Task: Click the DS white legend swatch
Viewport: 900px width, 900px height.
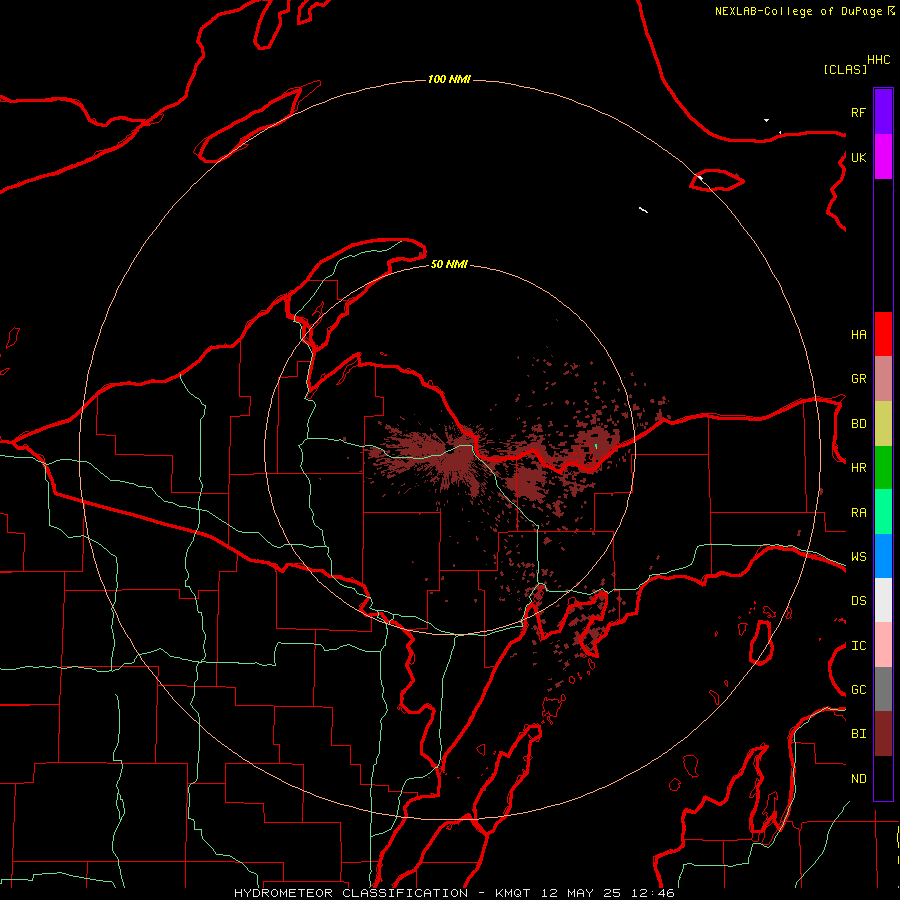Action: click(x=883, y=600)
